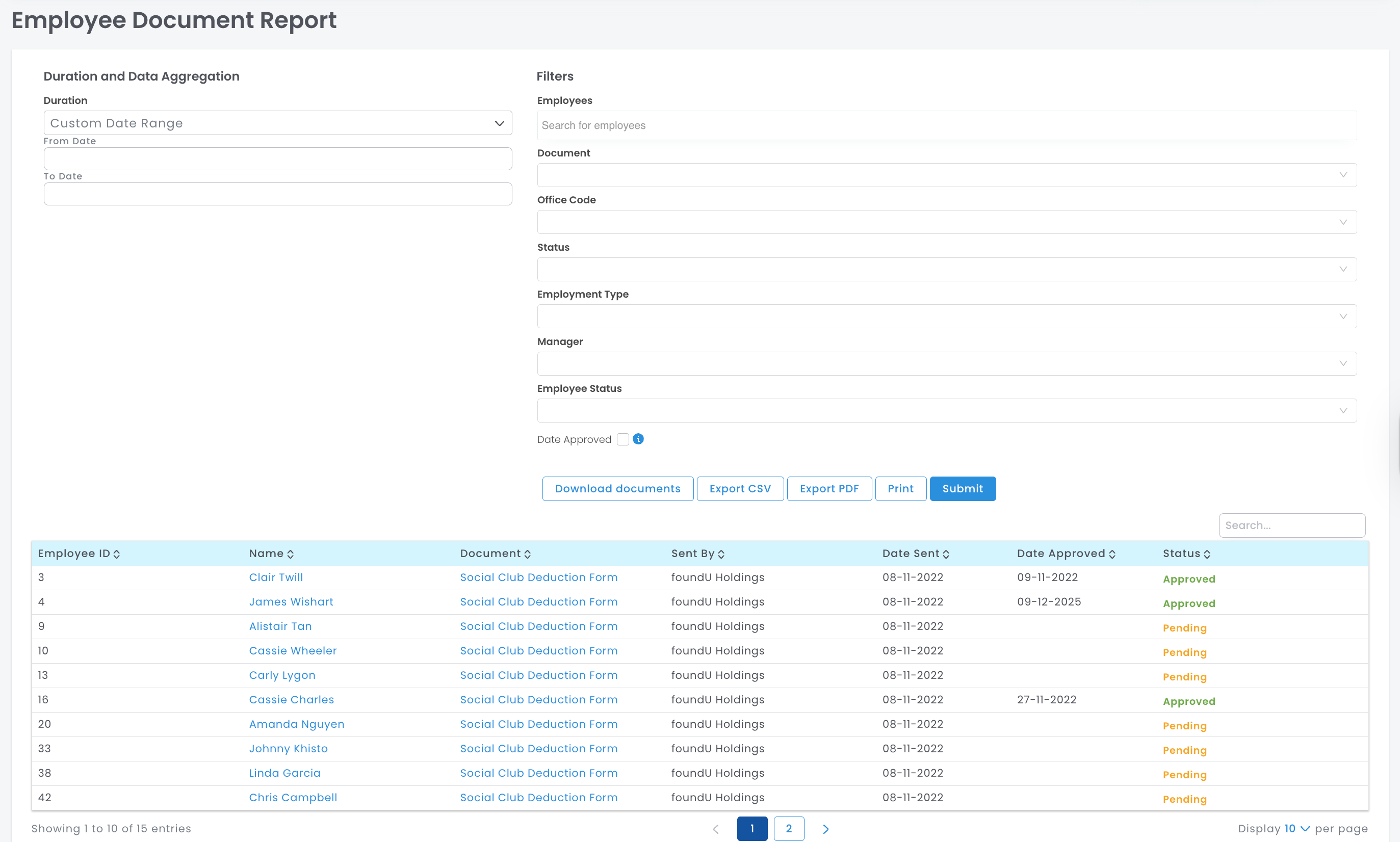Switch to page 2 of results
1400x842 pixels.
pyautogui.click(x=788, y=828)
